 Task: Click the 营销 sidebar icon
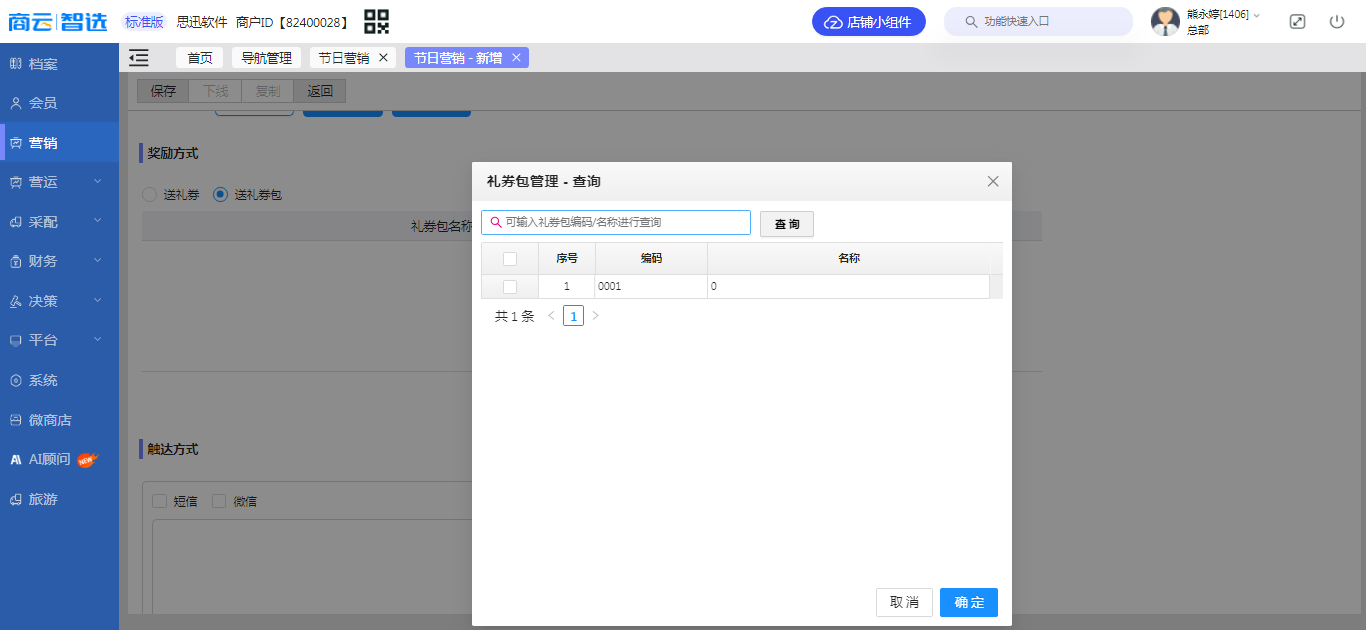(x=16, y=143)
